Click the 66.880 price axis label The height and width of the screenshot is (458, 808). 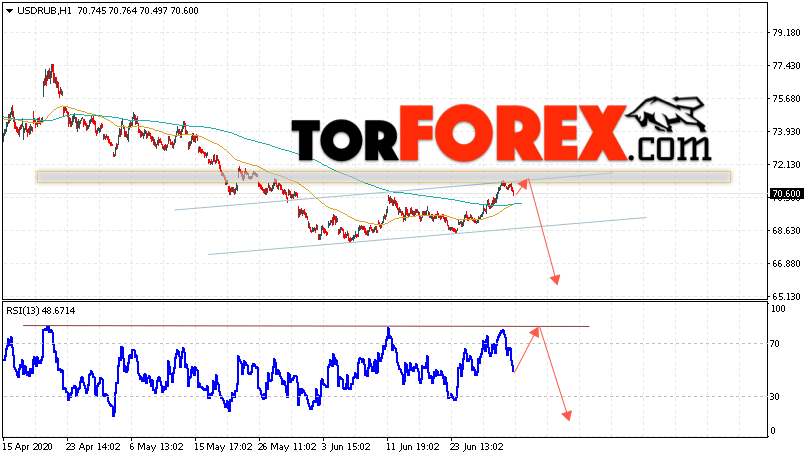(786, 263)
